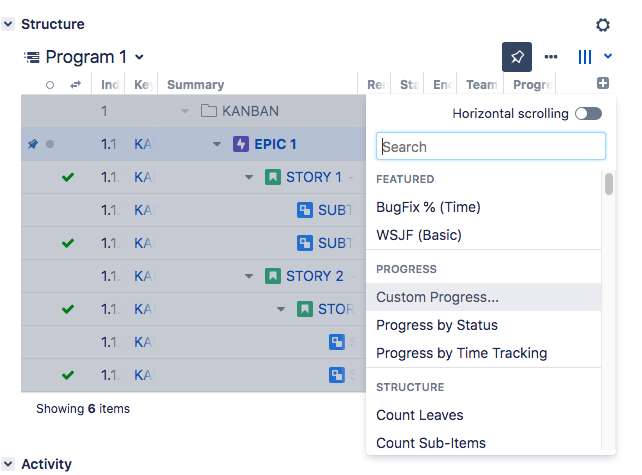Click the three-dots more options button

point(551,57)
